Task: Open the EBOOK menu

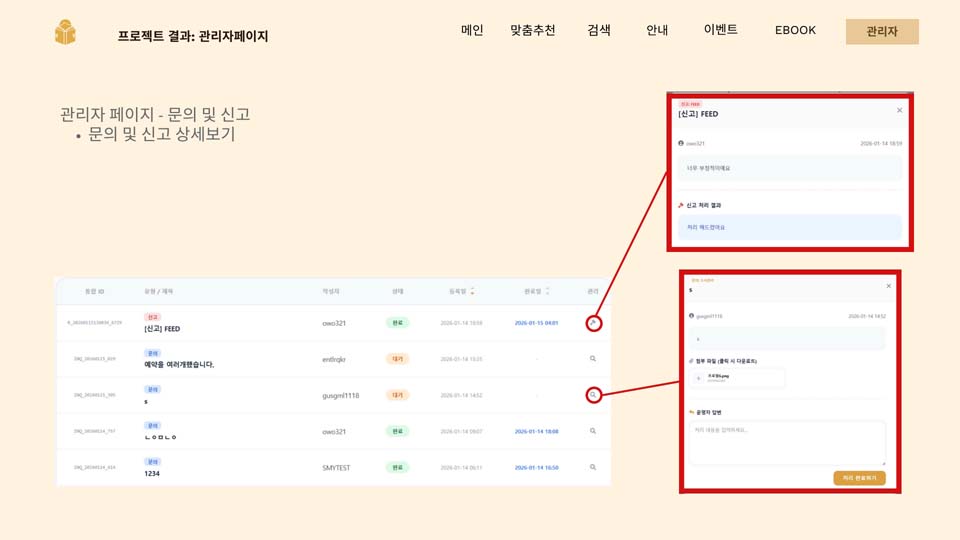Action: tap(795, 30)
